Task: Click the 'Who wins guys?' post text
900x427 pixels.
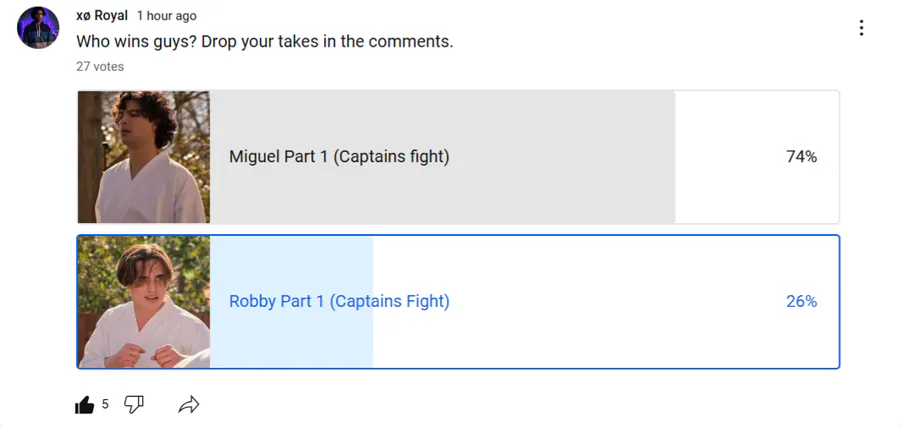Action: tap(265, 42)
